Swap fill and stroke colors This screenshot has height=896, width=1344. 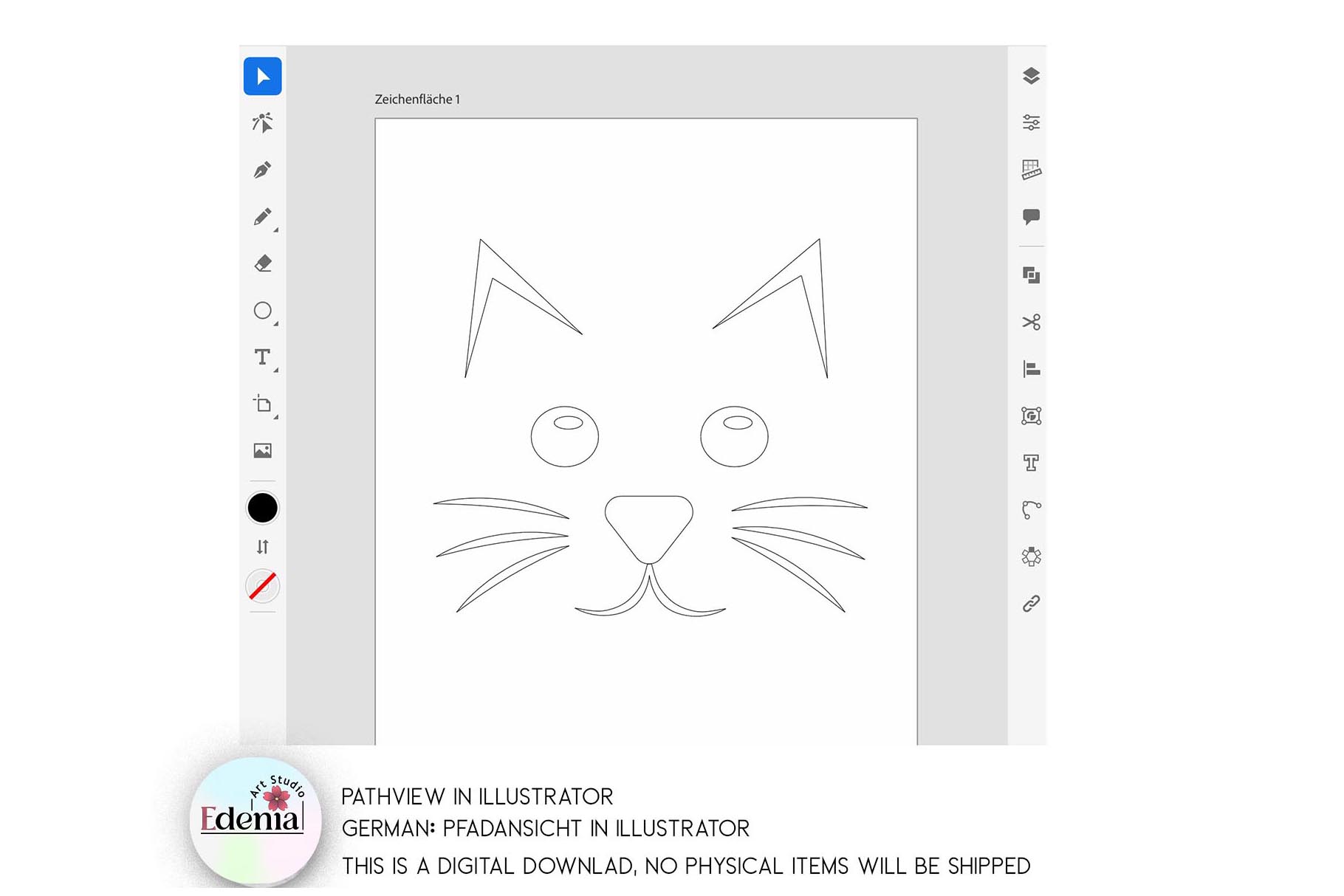tap(262, 547)
